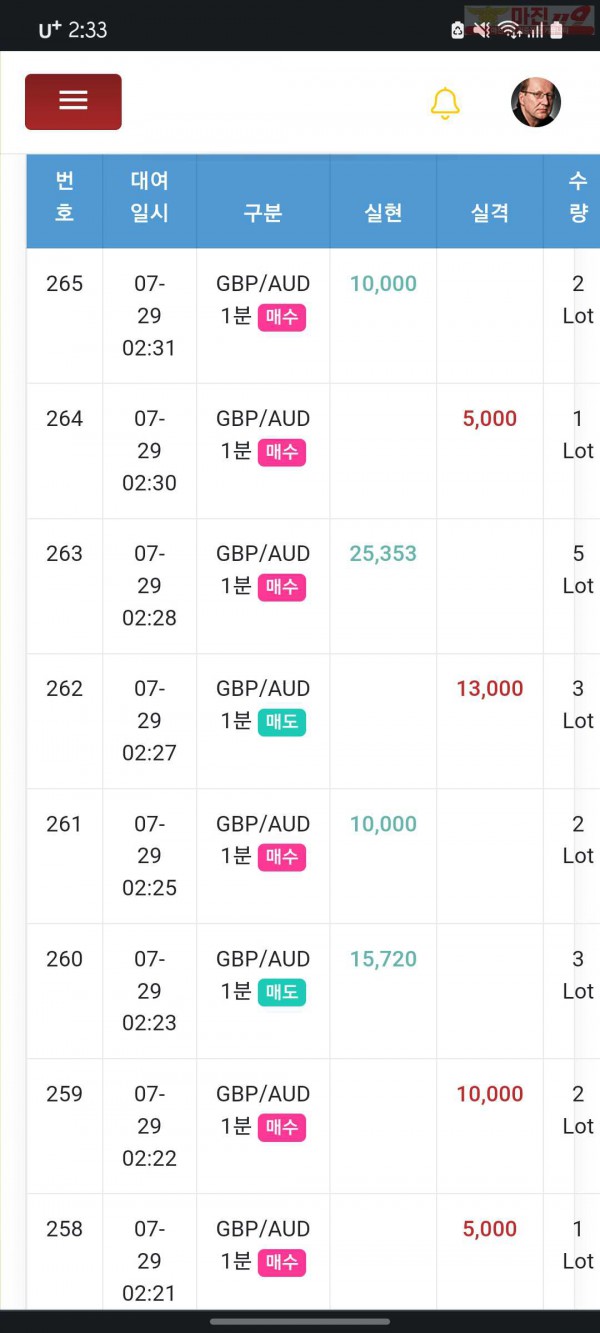Screen dimensions: 600x1333
Task: Tap the 매도 badge in row 262
Action: click(x=281, y=722)
